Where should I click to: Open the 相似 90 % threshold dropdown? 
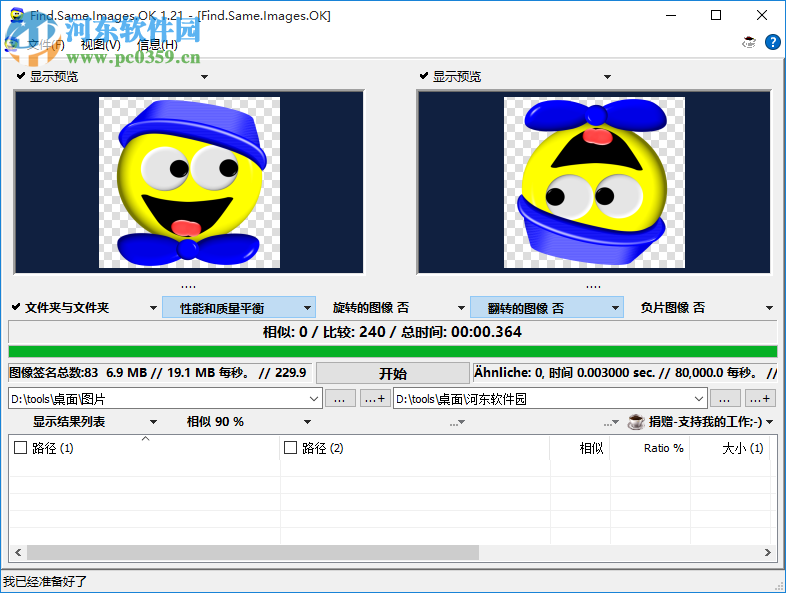pos(307,422)
